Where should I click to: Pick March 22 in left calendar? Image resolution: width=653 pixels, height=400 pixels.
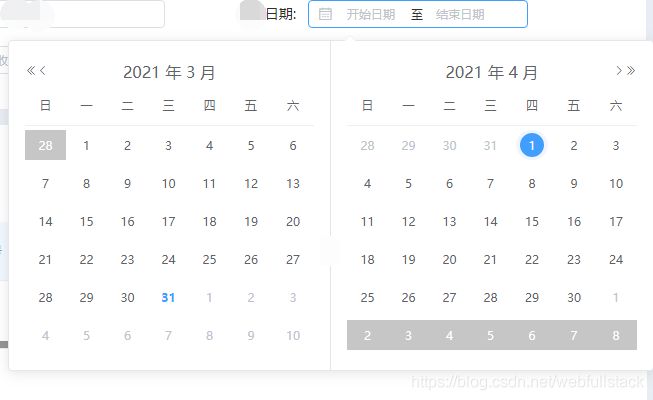(86, 260)
